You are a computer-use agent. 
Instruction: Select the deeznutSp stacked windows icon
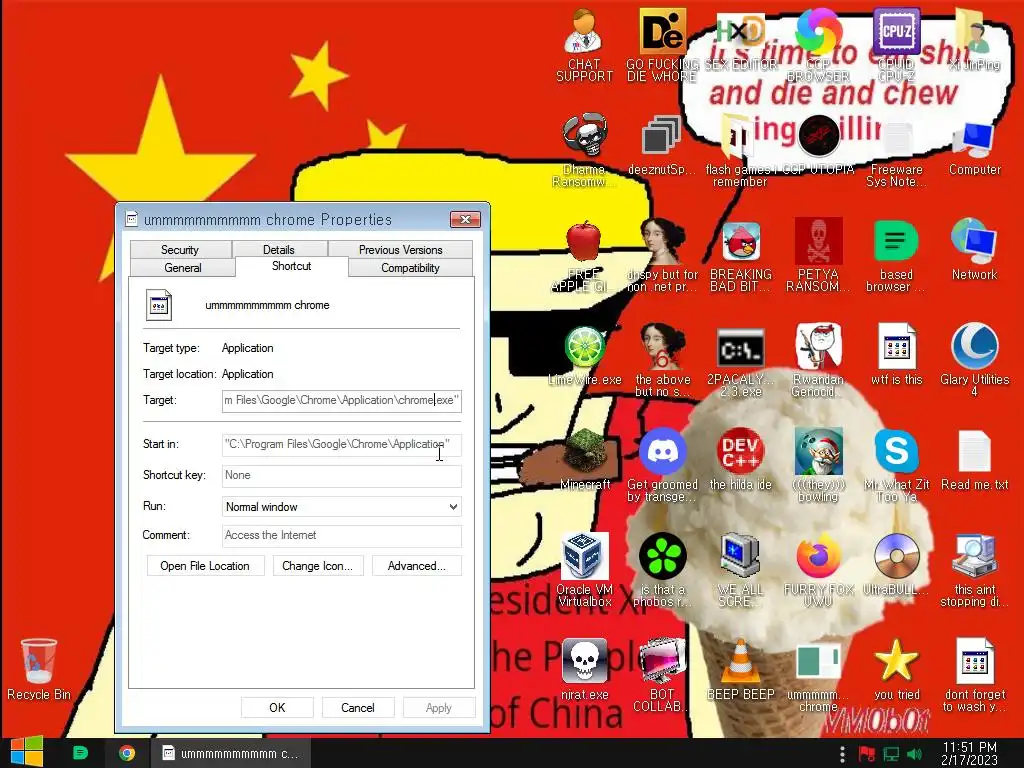tap(661, 147)
